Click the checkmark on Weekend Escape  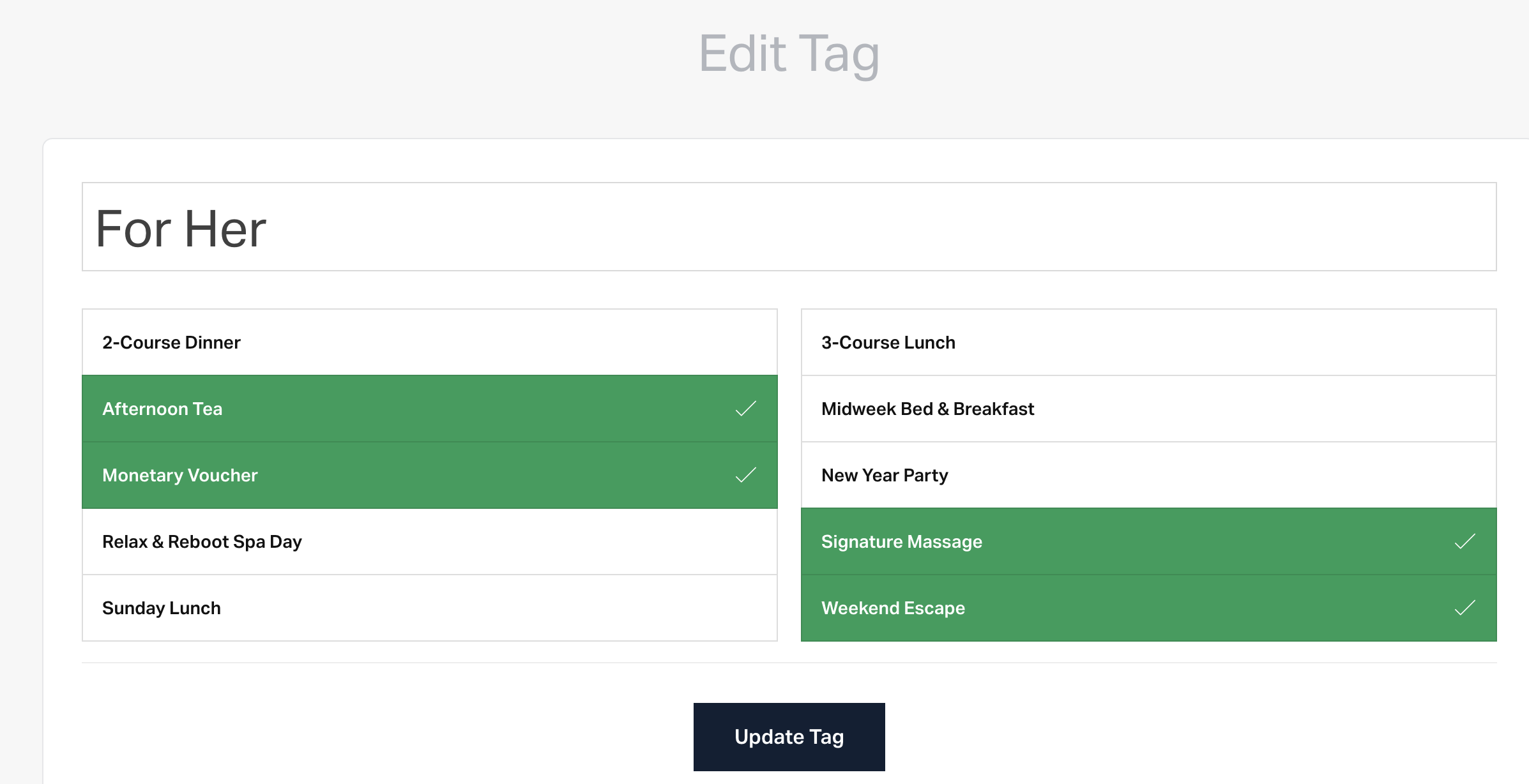point(1464,608)
